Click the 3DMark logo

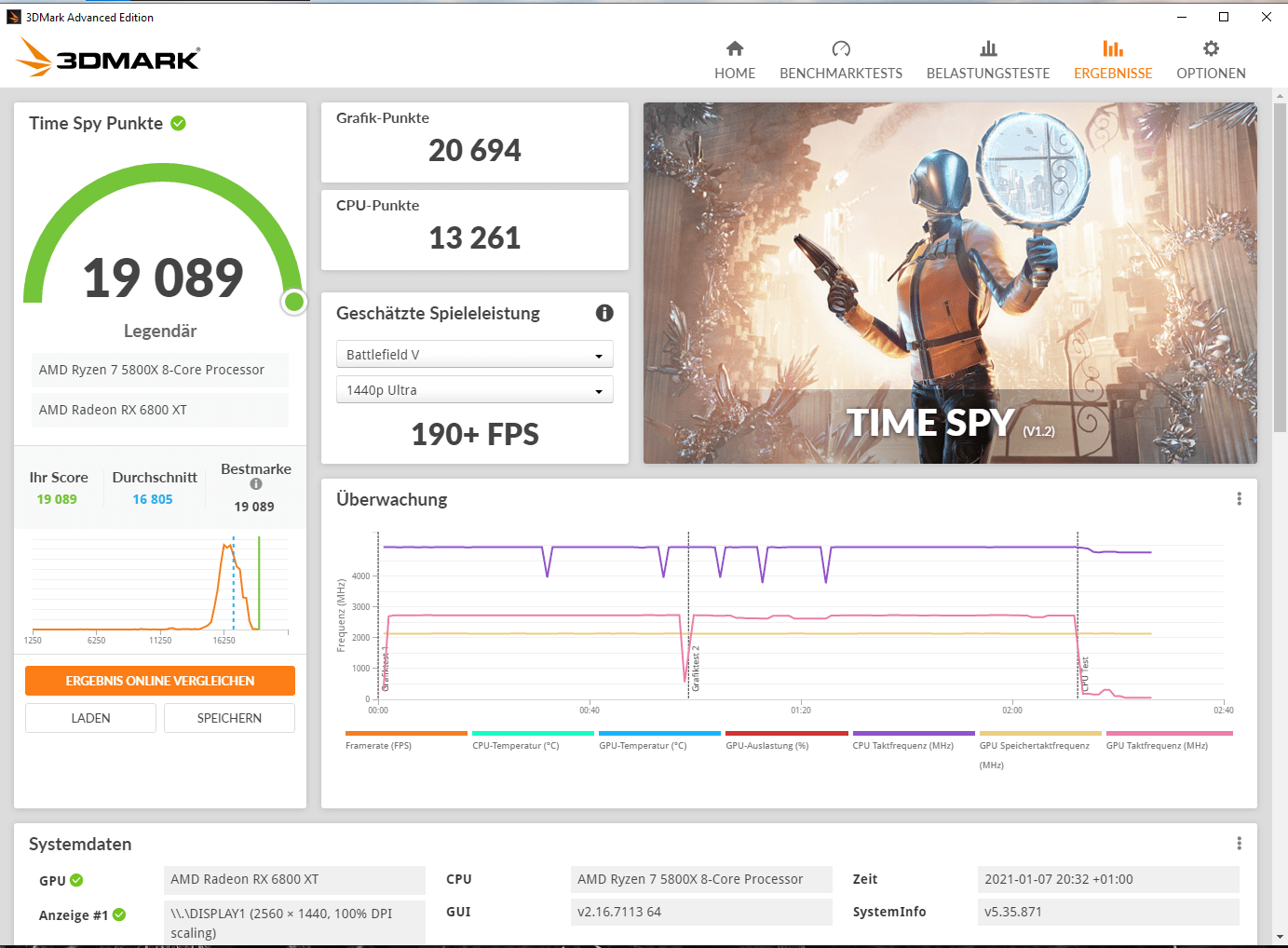click(108, 58)
